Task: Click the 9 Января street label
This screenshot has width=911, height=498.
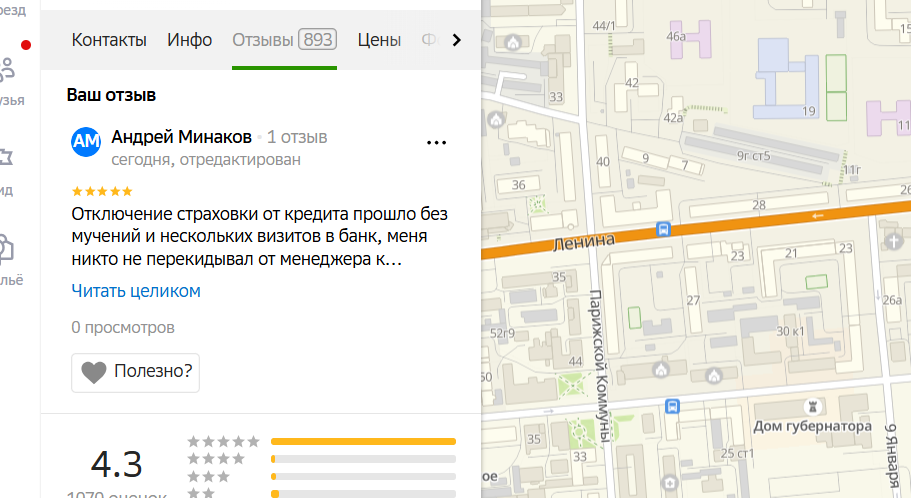Action: 892,456
